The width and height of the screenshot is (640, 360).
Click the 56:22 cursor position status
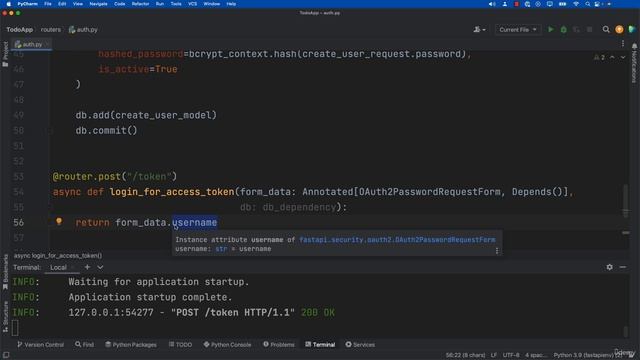[x=465, y=355]
